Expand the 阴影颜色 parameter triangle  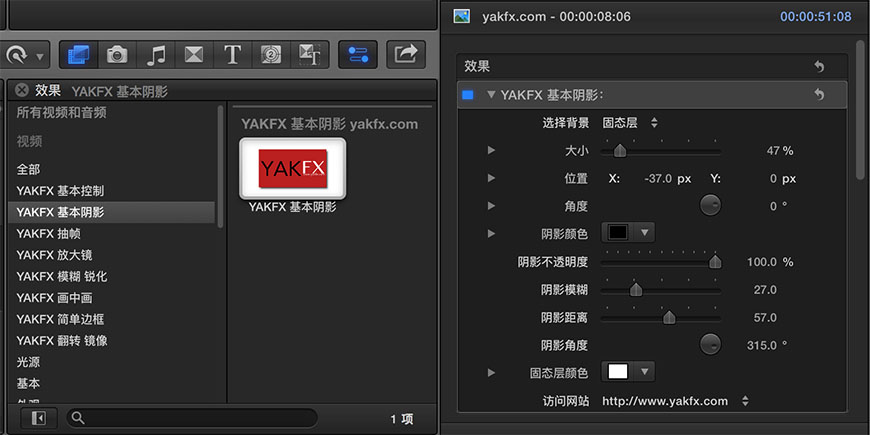click(x=491, y=234)
